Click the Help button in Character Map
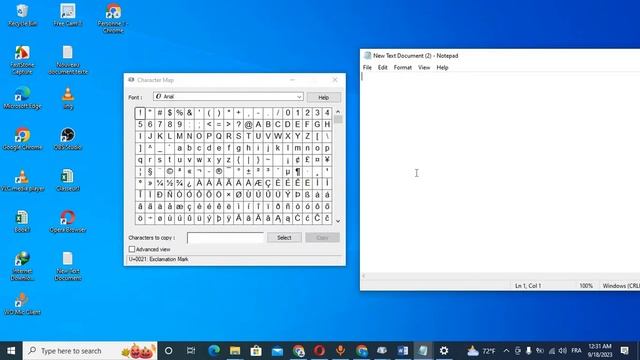The image size is (640, 360). click(x=323, y=98)
